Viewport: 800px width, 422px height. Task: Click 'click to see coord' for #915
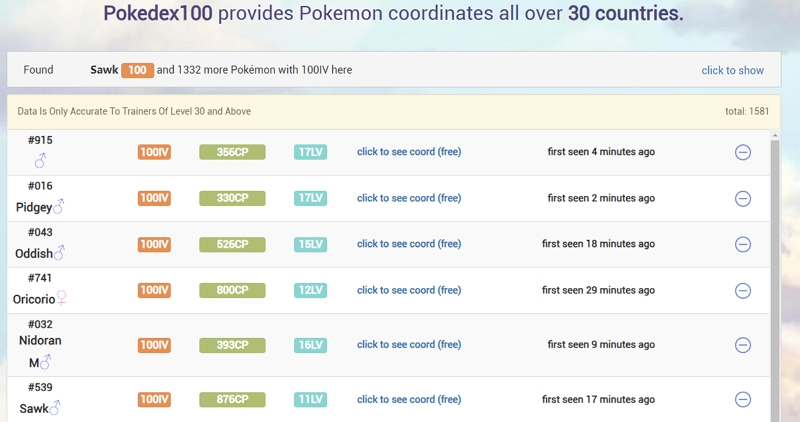click(409, 152)
